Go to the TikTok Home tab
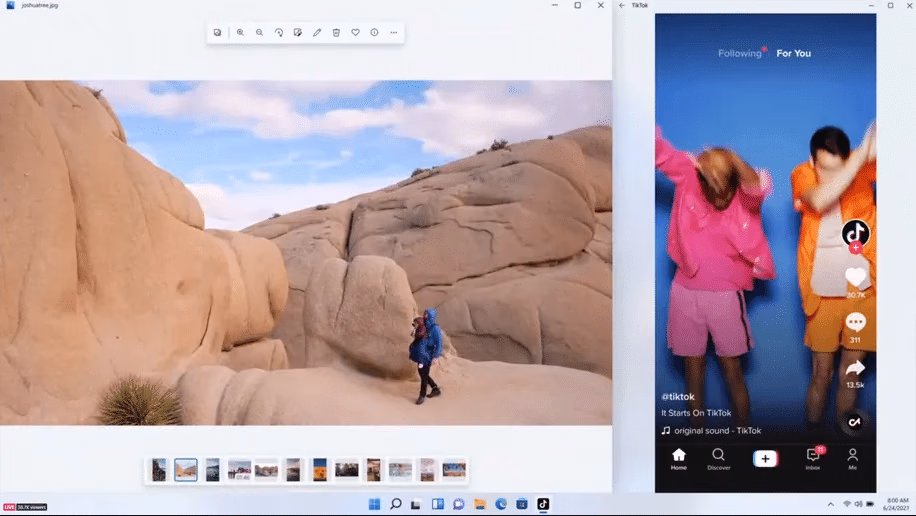Viewport: 916px width, 516px height. point(679,459)
